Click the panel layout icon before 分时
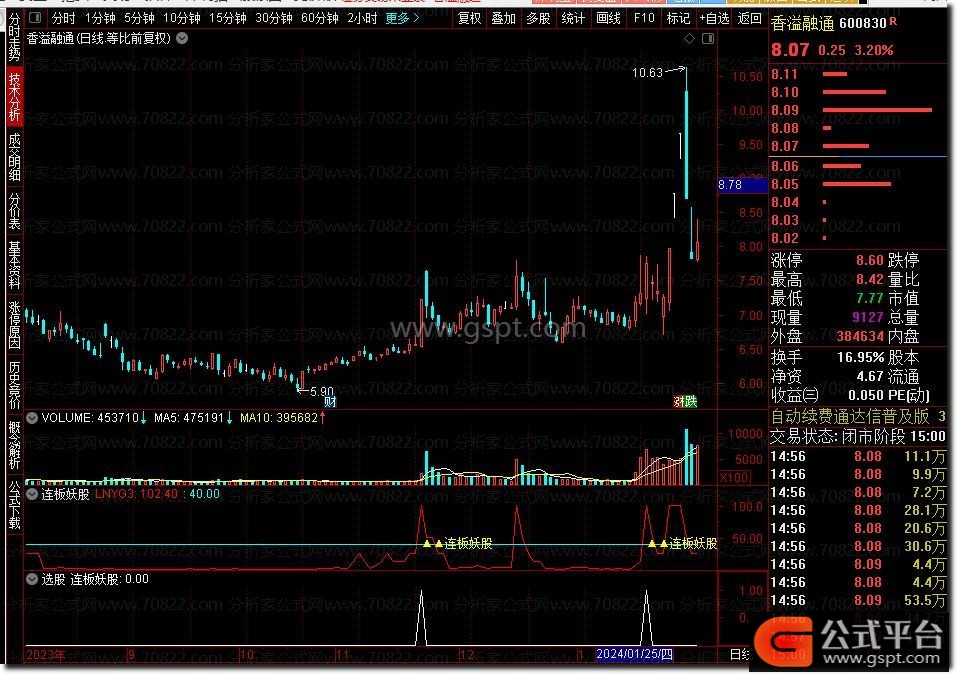The width and height of the screenshot is (959, 675). pos(35,18)
